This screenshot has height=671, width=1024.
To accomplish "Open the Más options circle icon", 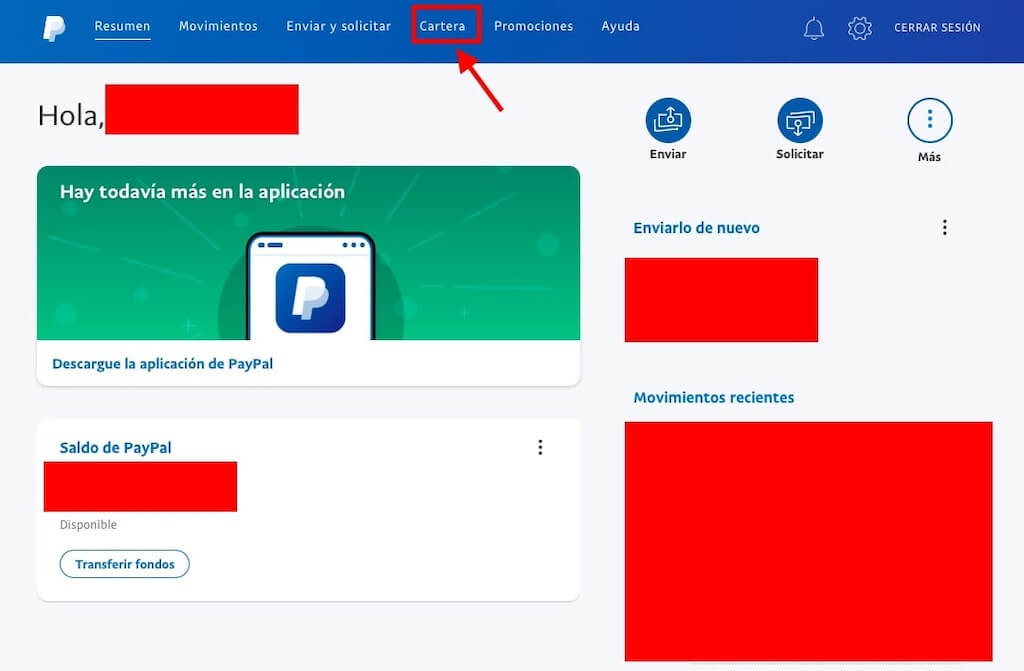I will point(930,120).
